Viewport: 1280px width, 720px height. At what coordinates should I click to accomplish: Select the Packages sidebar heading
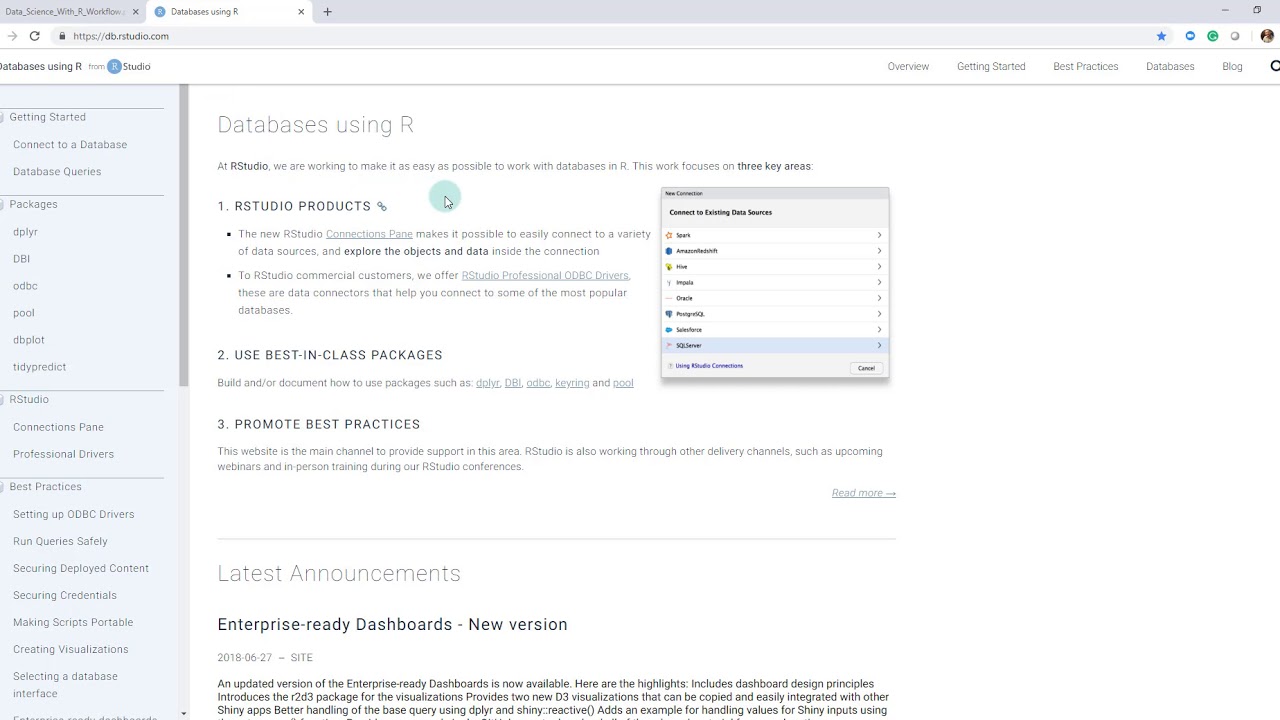tap(33, 204)
